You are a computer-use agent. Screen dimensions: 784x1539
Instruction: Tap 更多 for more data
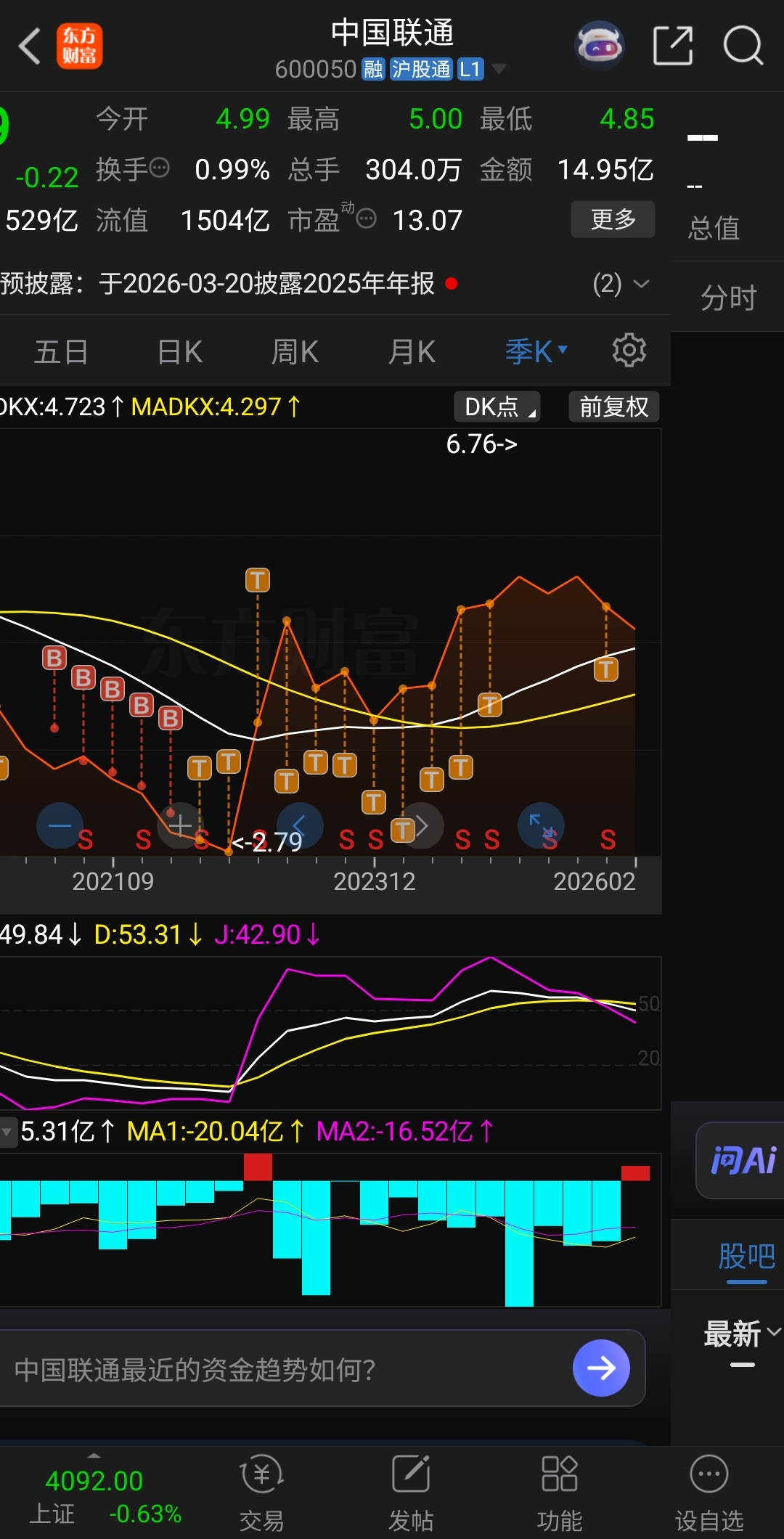pyautogui.click(x=613, y=219)
